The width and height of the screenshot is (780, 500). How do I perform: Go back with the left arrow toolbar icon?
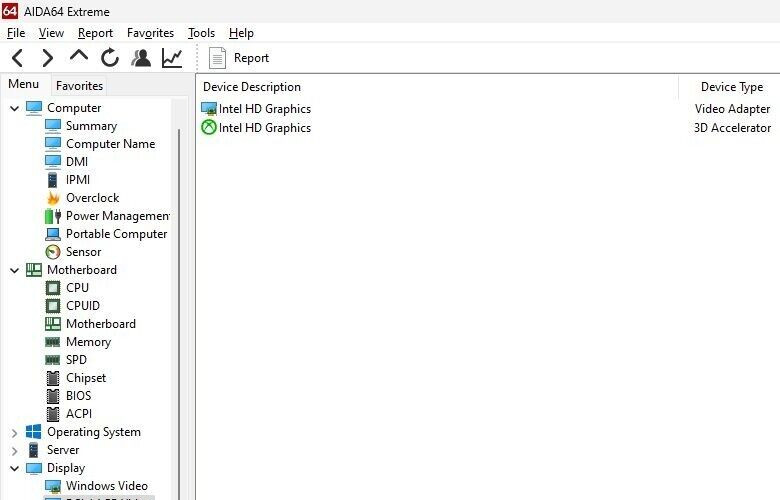click(x=17, y=58)
